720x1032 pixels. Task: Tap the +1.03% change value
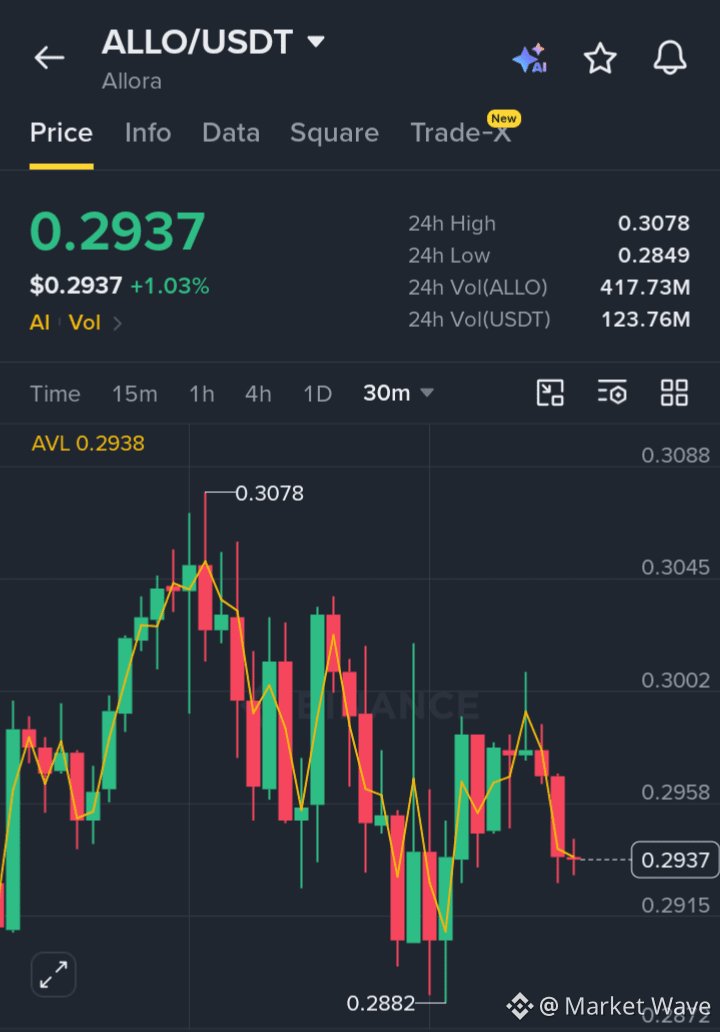pyautogui.click(x=170, y=286)
